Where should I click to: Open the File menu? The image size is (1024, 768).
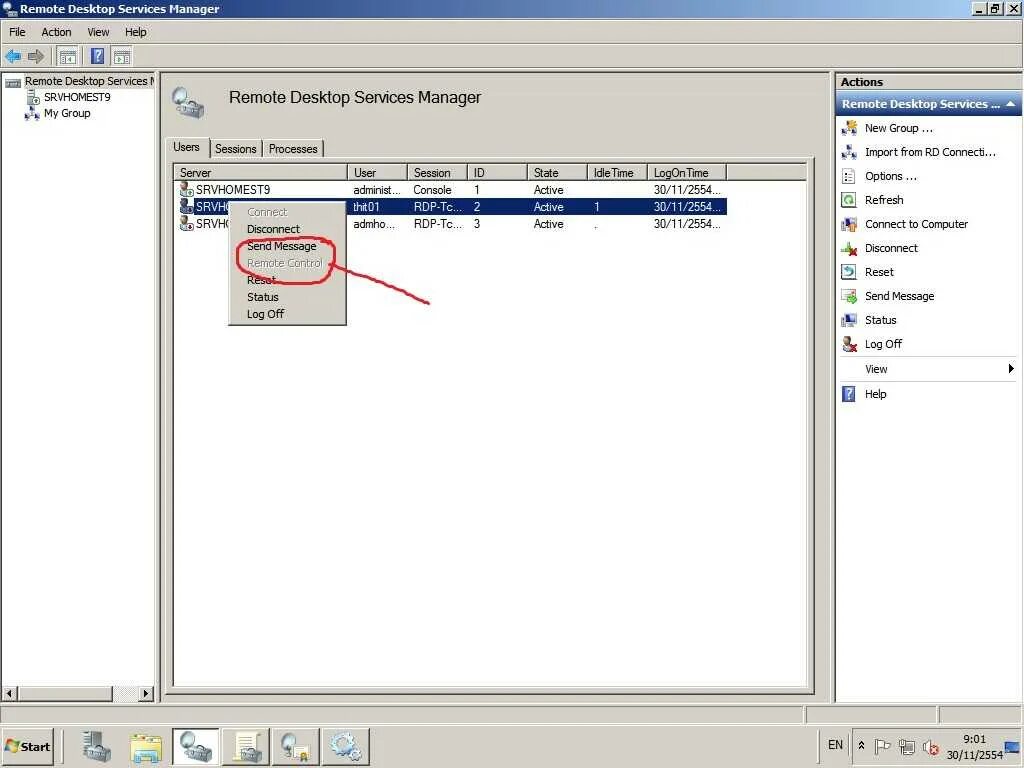pos(17,32)
